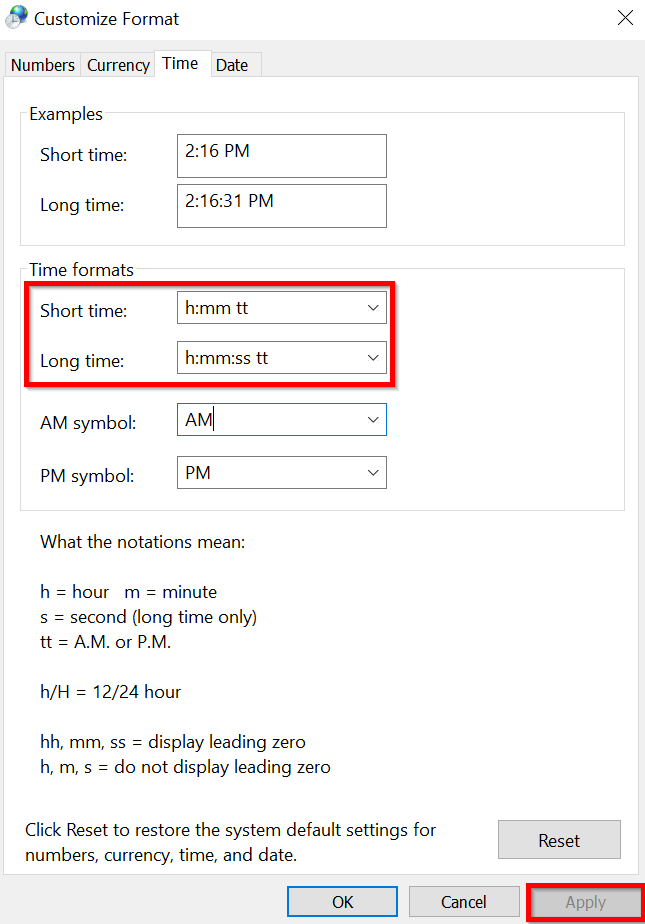645x924 pixels.
Task: Click the globe icon in title bar
Action: (17, 18)
